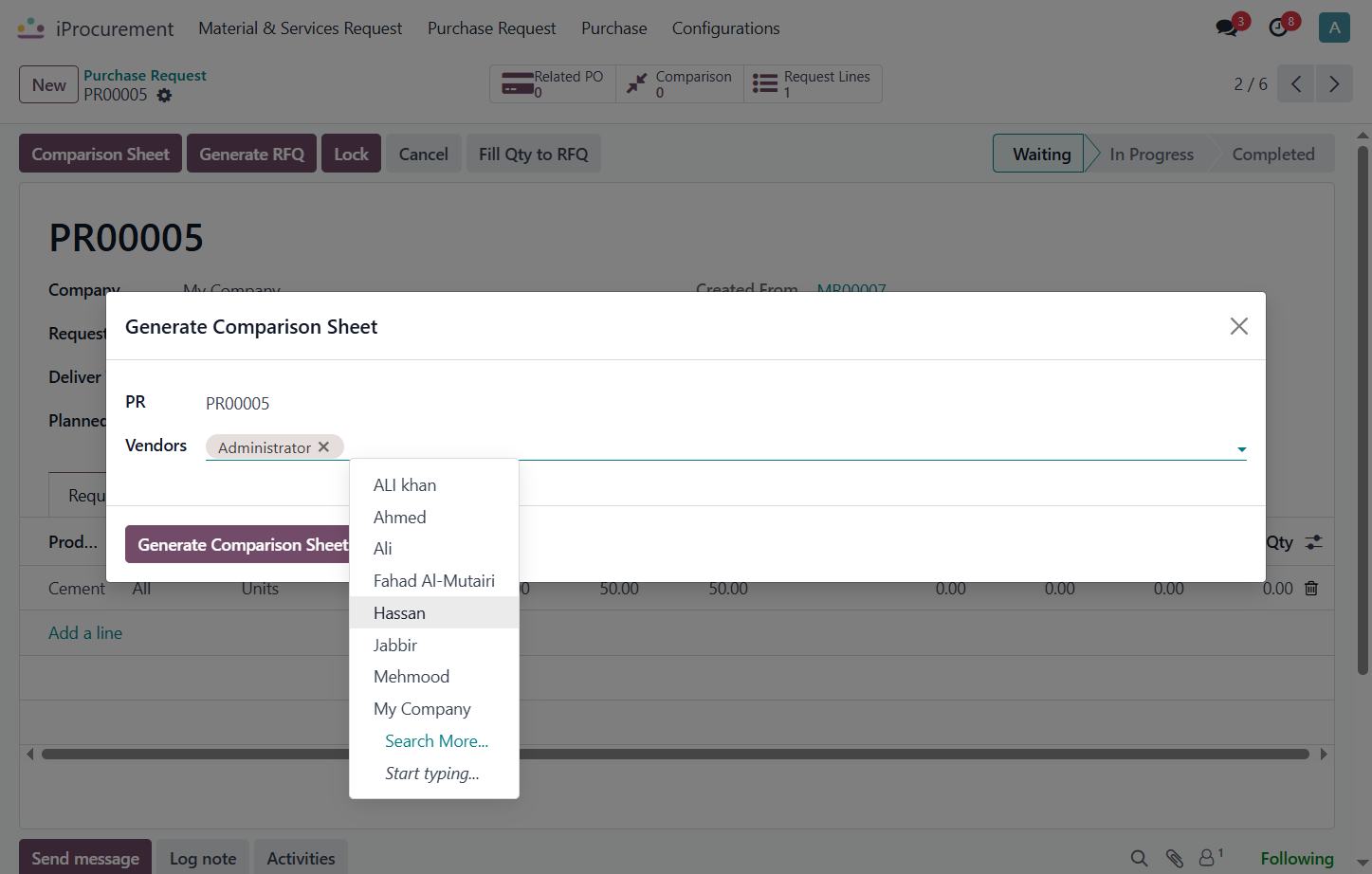
Task: Set status to In Progress
Action: [1151, 154]
